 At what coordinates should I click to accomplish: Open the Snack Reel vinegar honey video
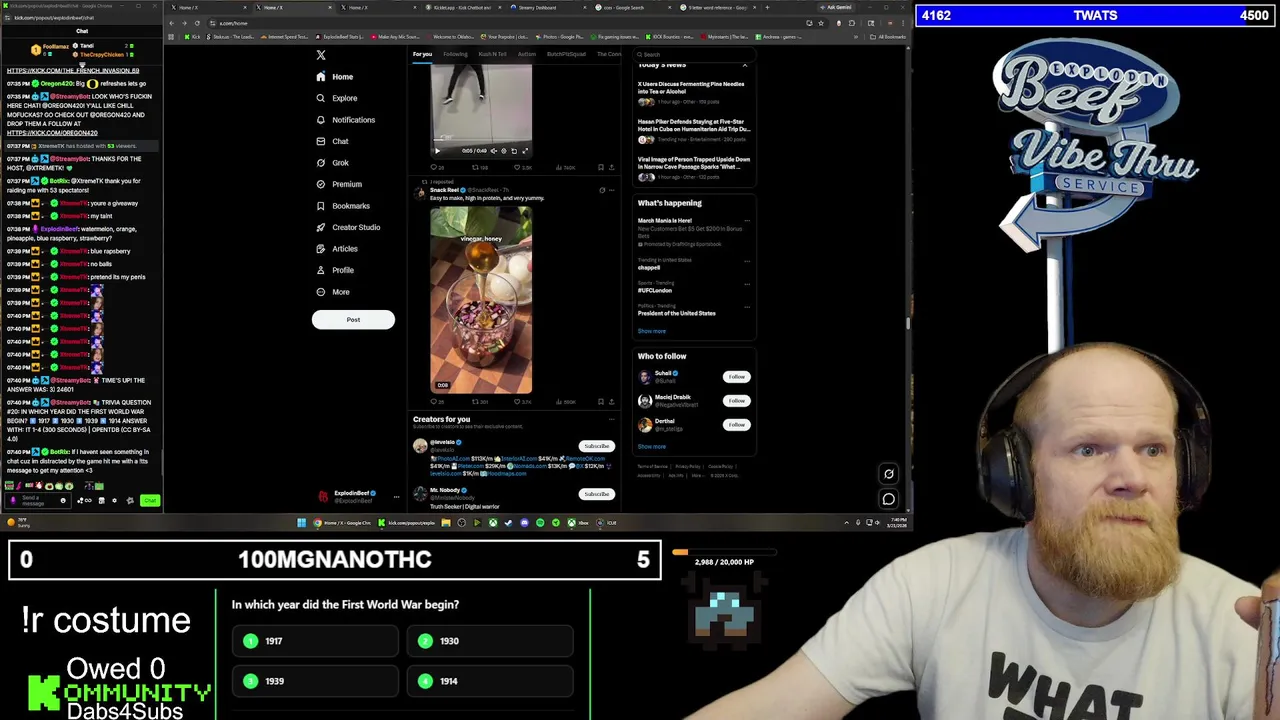coord(481,300)
